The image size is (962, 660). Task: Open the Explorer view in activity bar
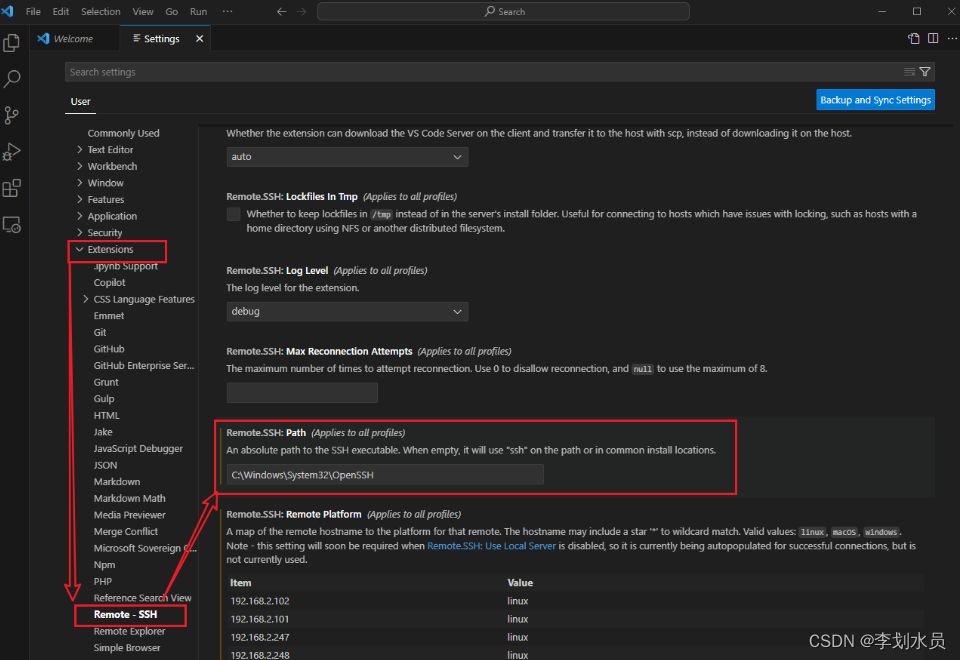[x=12, y=43]
